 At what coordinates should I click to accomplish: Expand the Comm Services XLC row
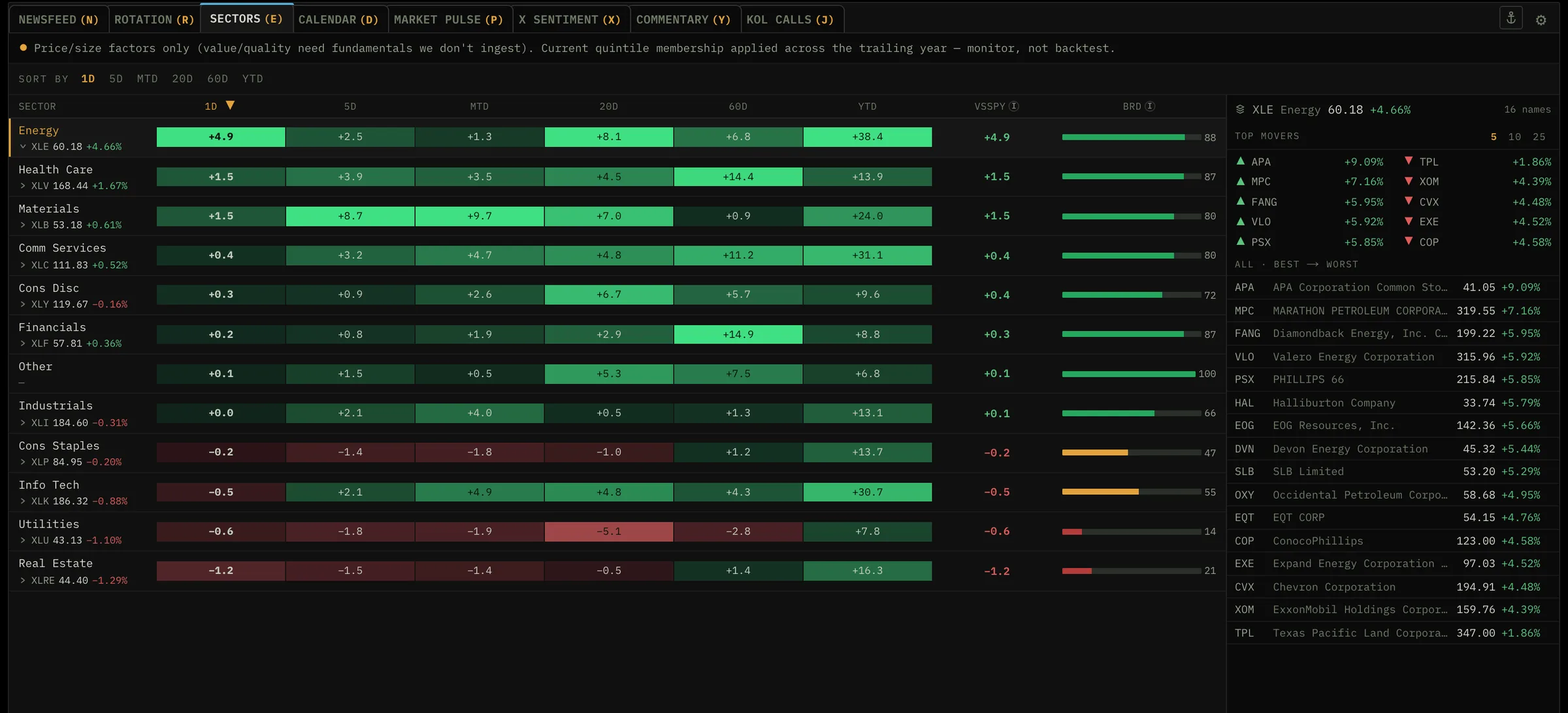pos(23,265)
